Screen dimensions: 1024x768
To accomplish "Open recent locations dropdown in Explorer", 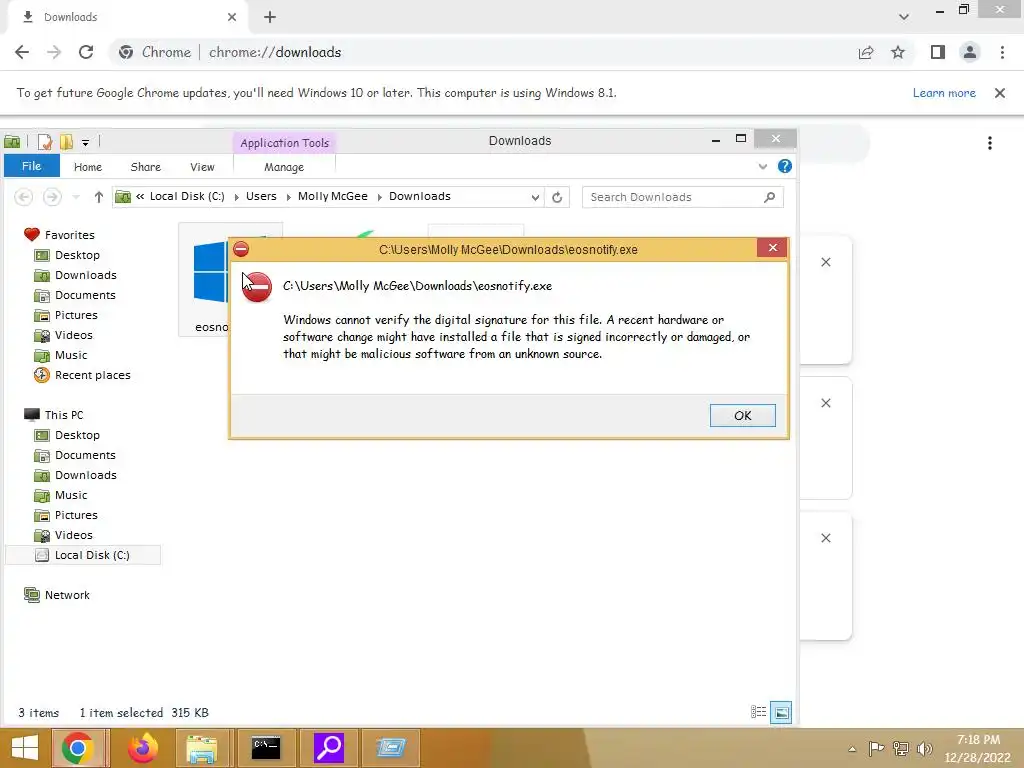I will [x=76, y=197].
